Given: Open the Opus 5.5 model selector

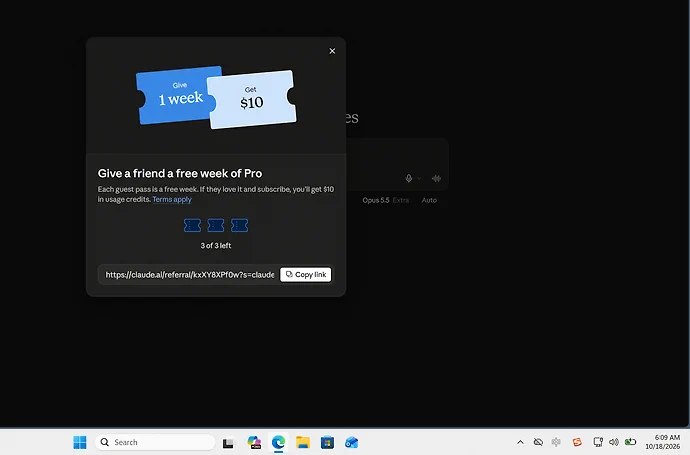Looking at the screenshot, I should [x=385, y=200].
